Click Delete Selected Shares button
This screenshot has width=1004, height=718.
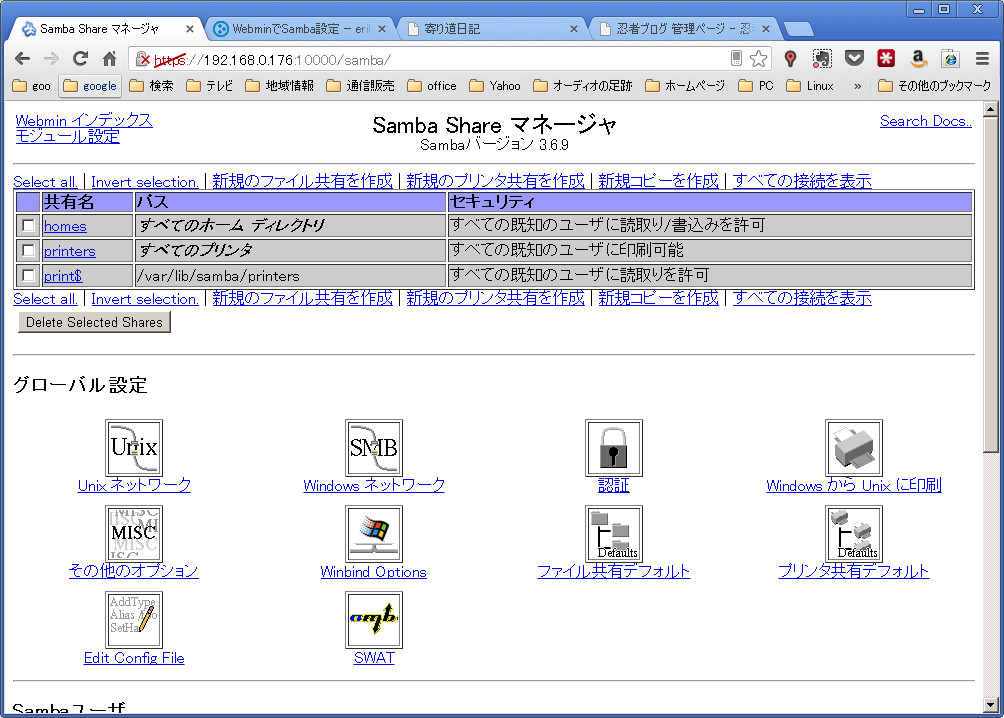coord(94,322)
